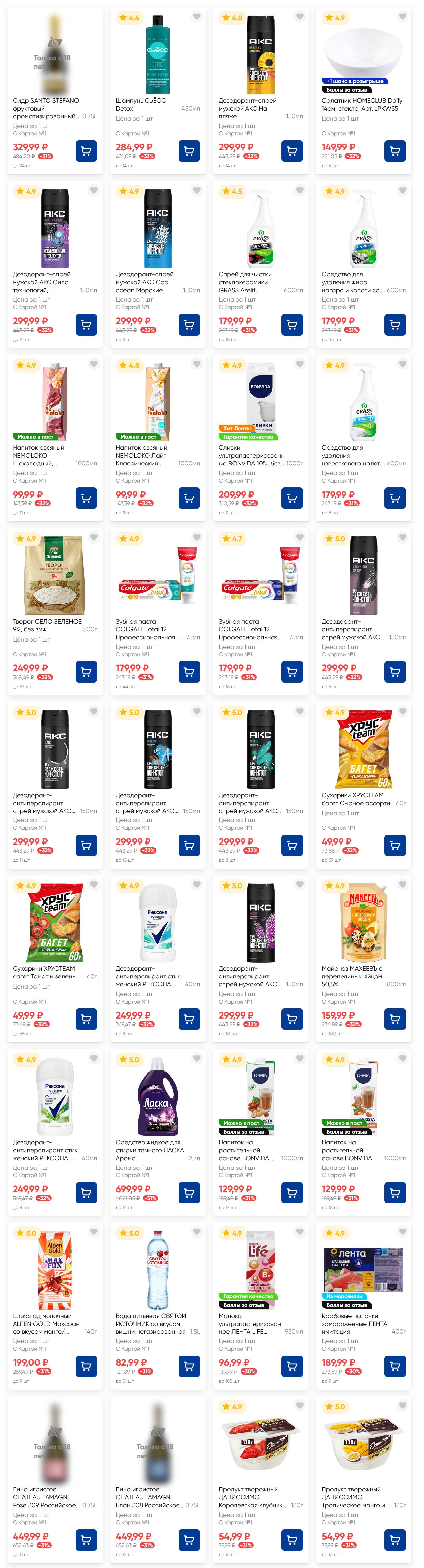Image resolution: width=424 pixels, height=1568 pixels.
Task: Add Ласка laundry liquid to cart
Action: tap(189, 1193)
